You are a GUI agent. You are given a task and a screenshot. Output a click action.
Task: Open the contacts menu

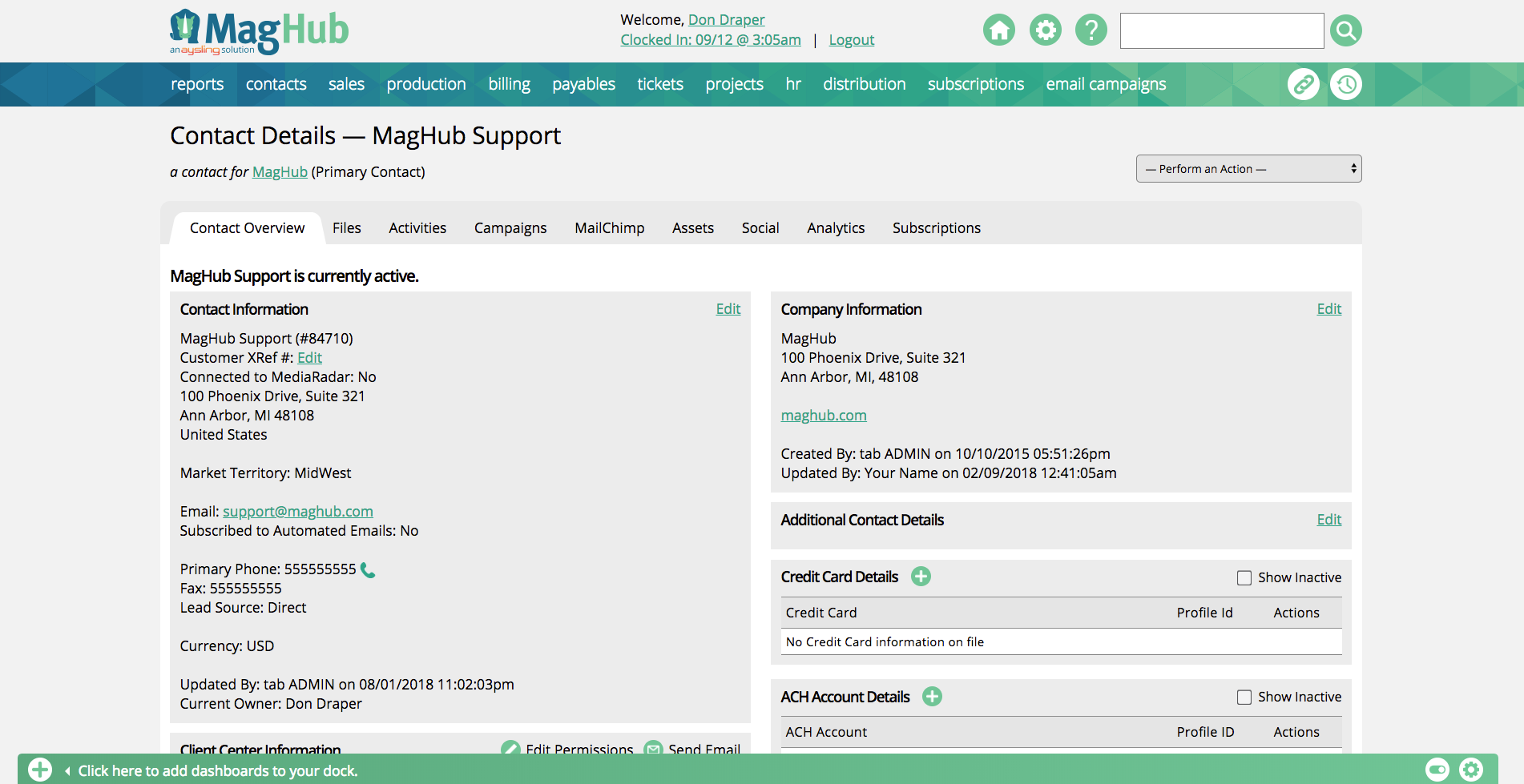tap(276, 84)
